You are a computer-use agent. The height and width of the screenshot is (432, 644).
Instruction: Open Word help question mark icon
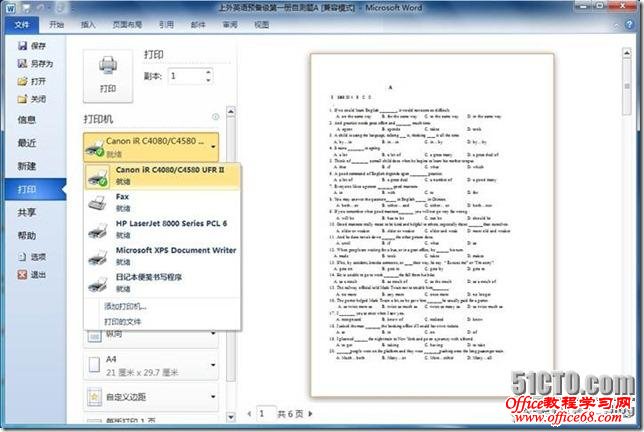(629, 25)
